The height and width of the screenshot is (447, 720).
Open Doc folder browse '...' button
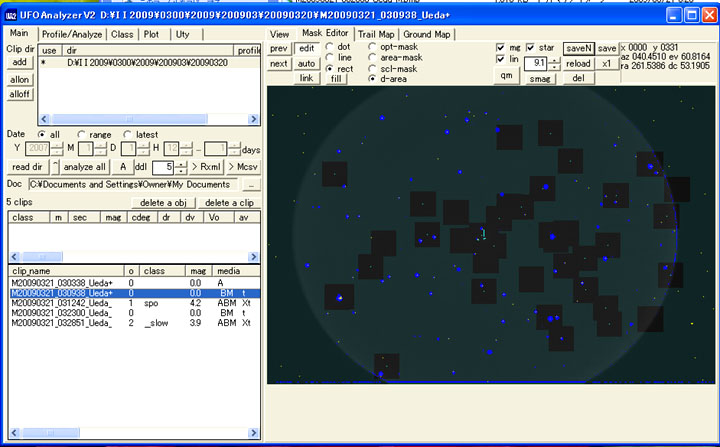(x=251, y=184)
